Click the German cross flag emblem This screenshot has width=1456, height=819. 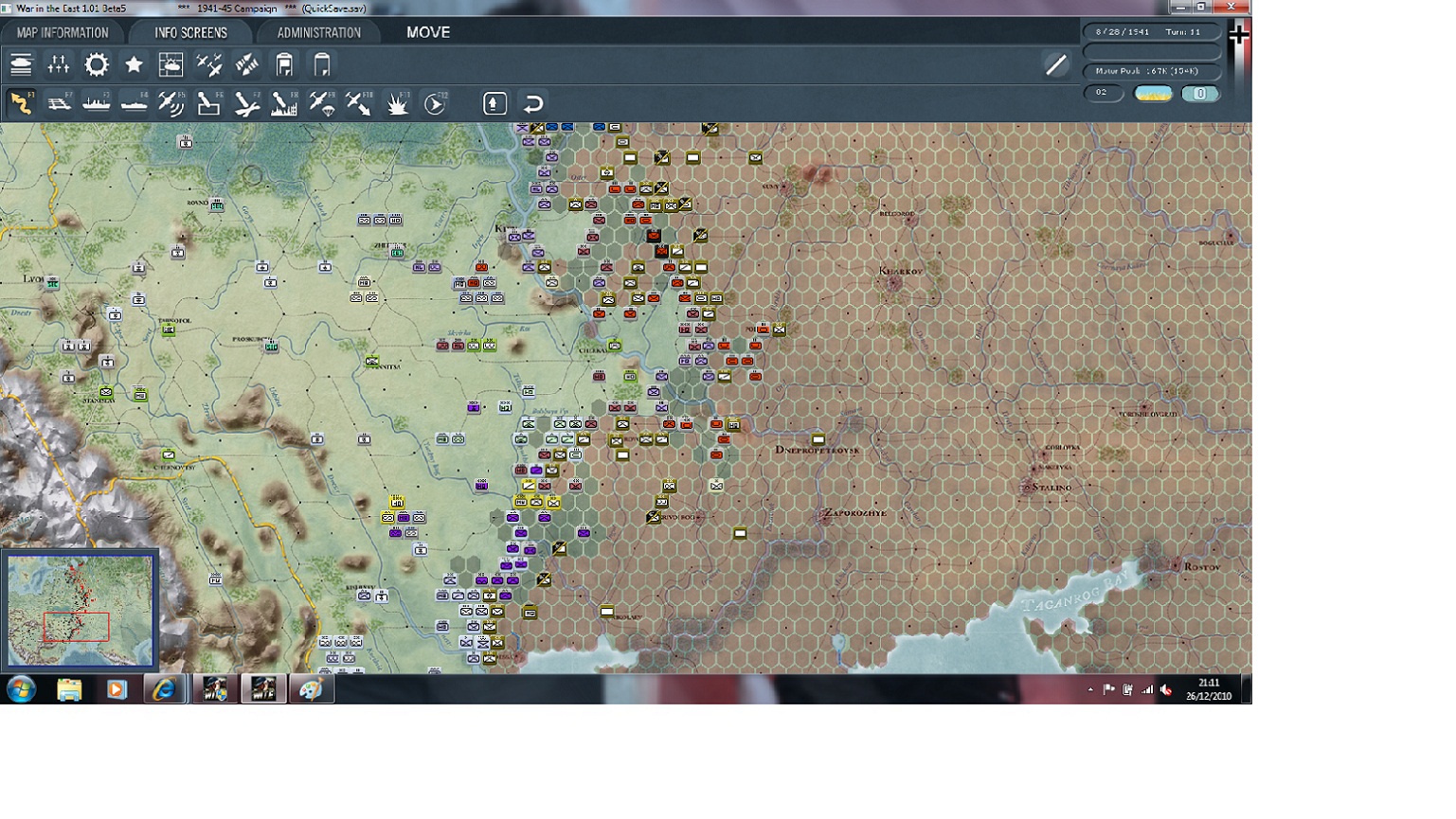[1238, 35]
